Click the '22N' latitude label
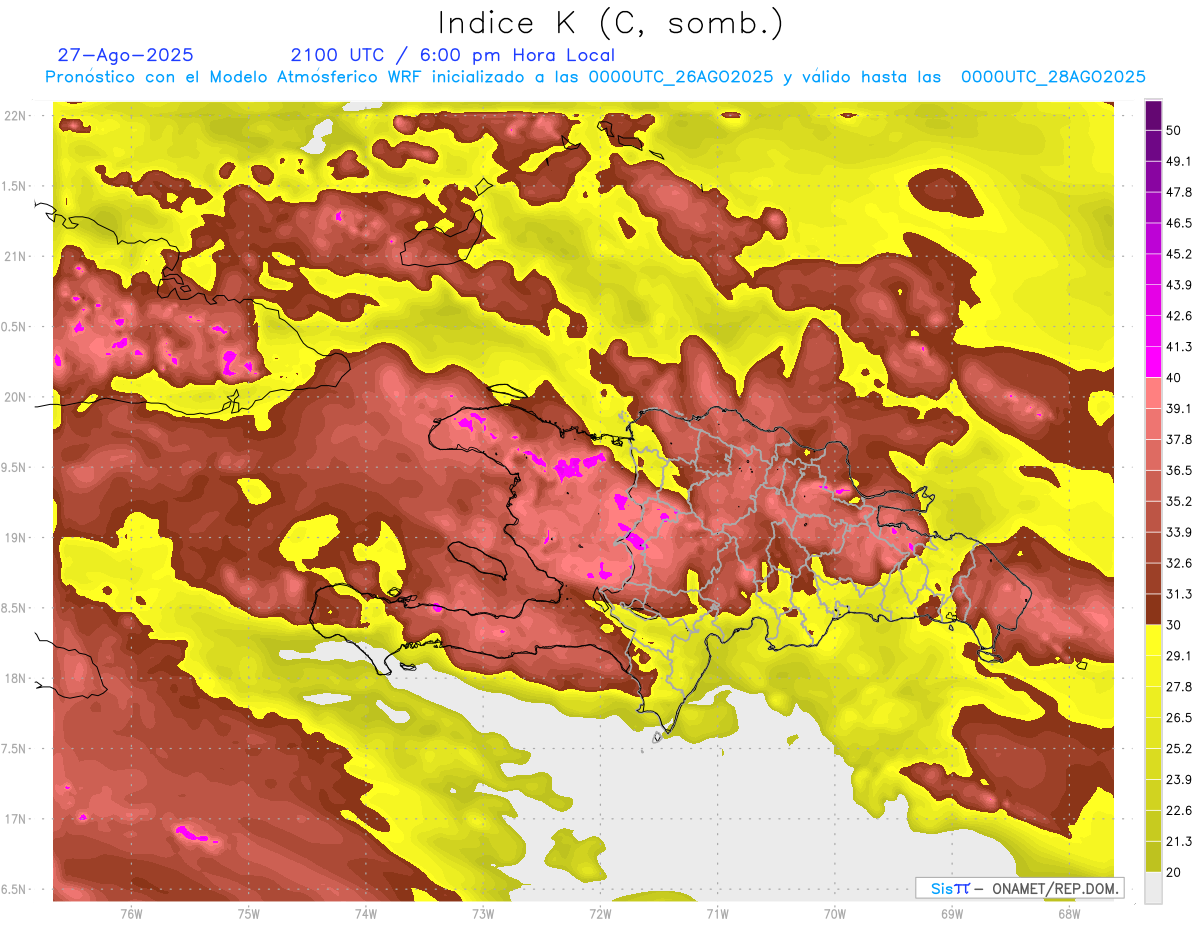Image resolution: width=1200 pixels, height=927 pixels. tap(17, 116)
